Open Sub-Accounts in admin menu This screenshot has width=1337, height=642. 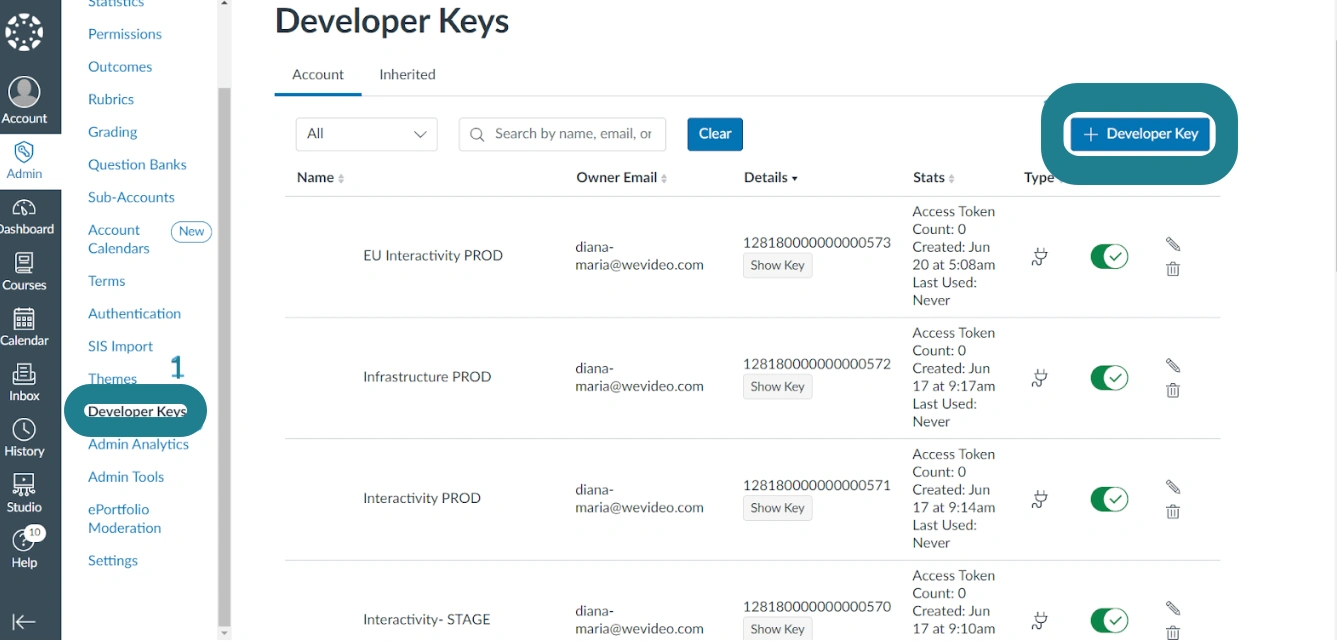(131, 197)
